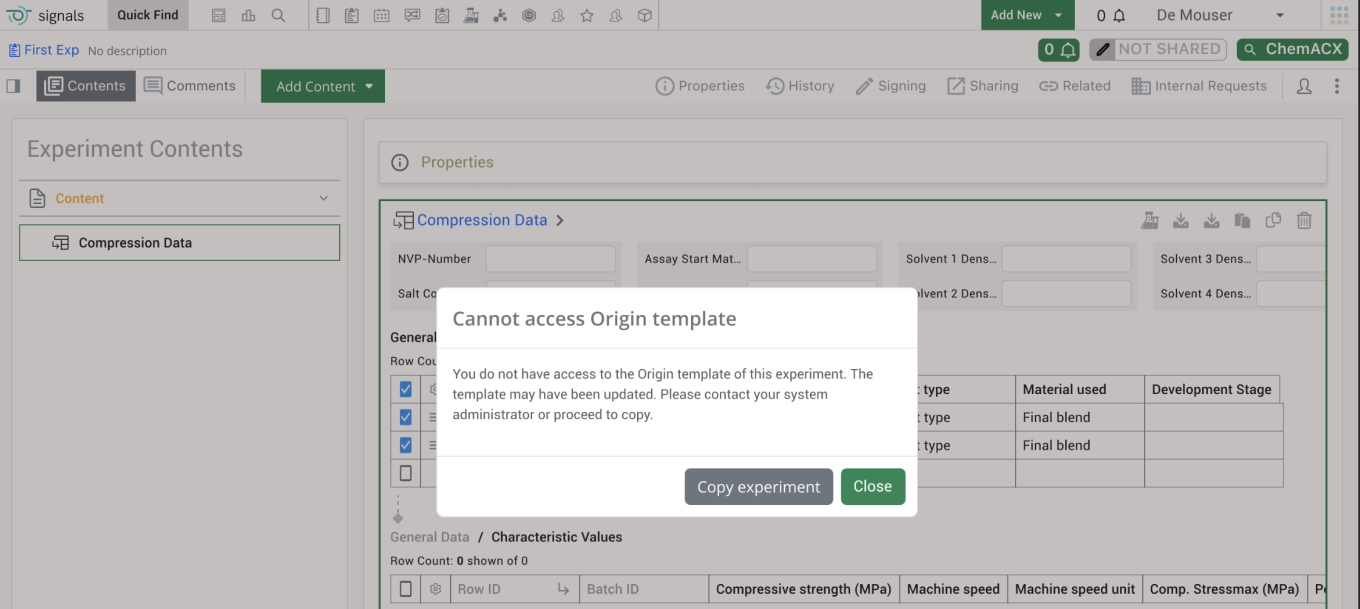Click the Assay Start Mat... input field

click(812, 259)
